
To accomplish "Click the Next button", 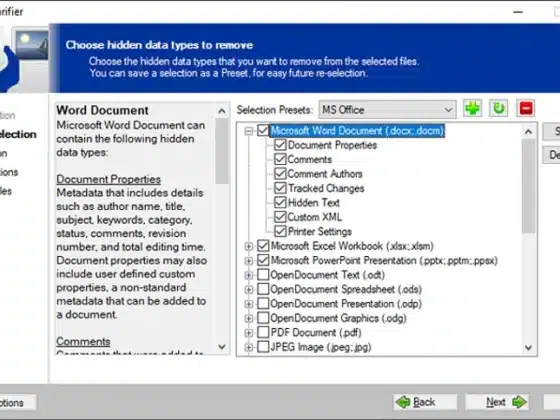I will [497, 402].
